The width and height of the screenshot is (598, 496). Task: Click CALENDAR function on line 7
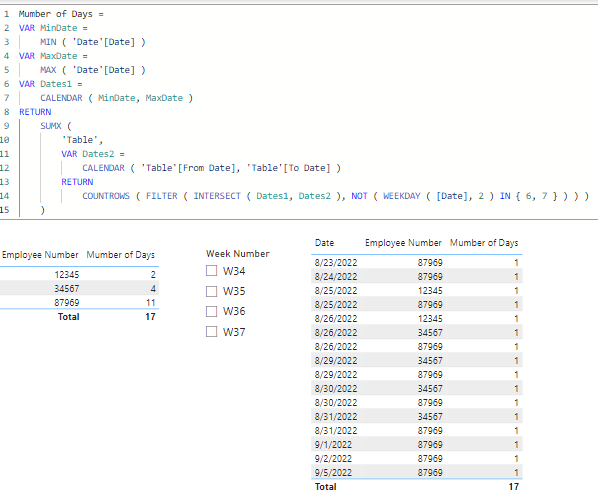[61, 98]
